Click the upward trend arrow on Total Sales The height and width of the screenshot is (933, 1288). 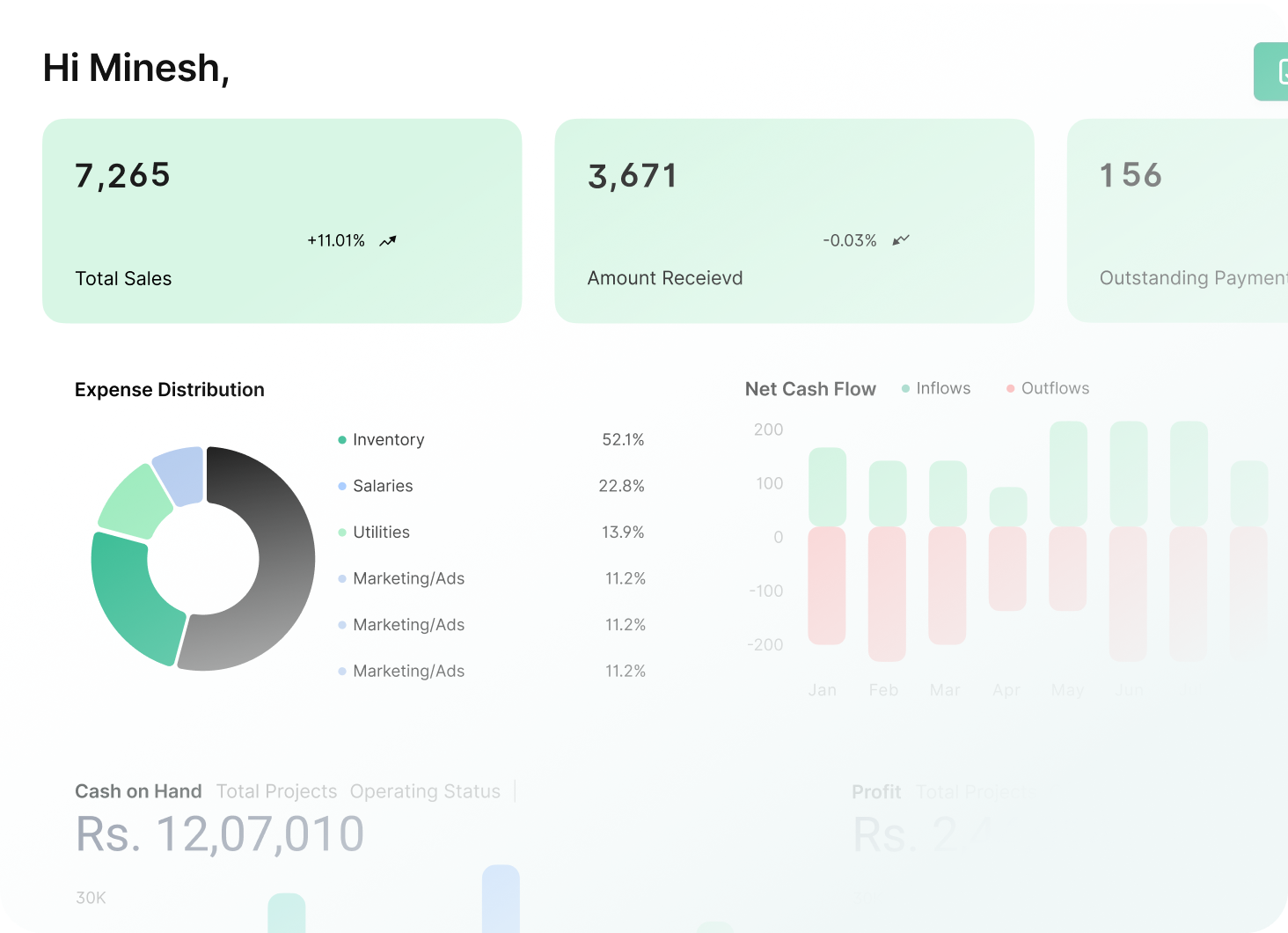click(x=388, y=241)
